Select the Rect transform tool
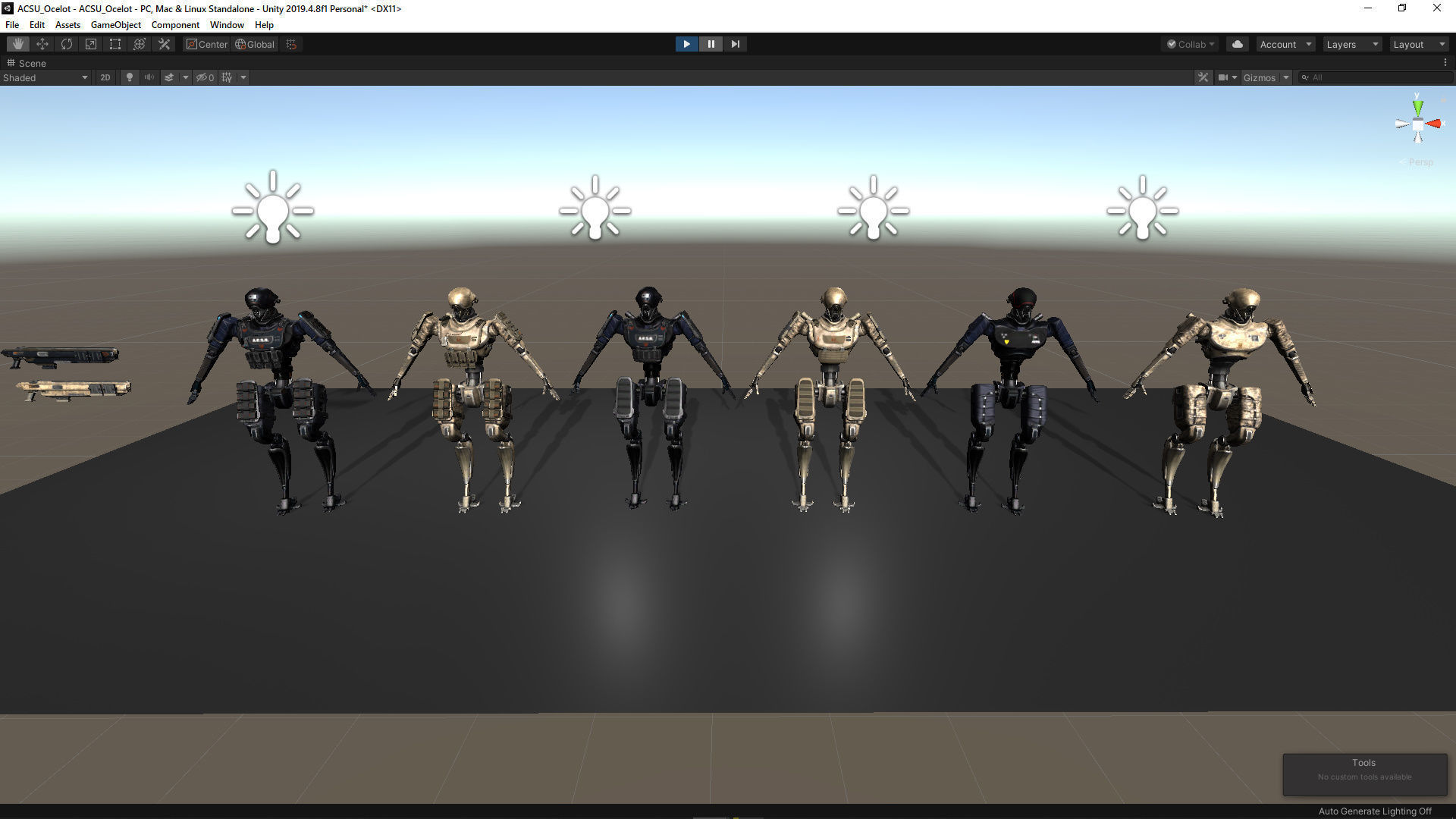Viewport: 1456px width, 819px height. [x=115, y=44]
